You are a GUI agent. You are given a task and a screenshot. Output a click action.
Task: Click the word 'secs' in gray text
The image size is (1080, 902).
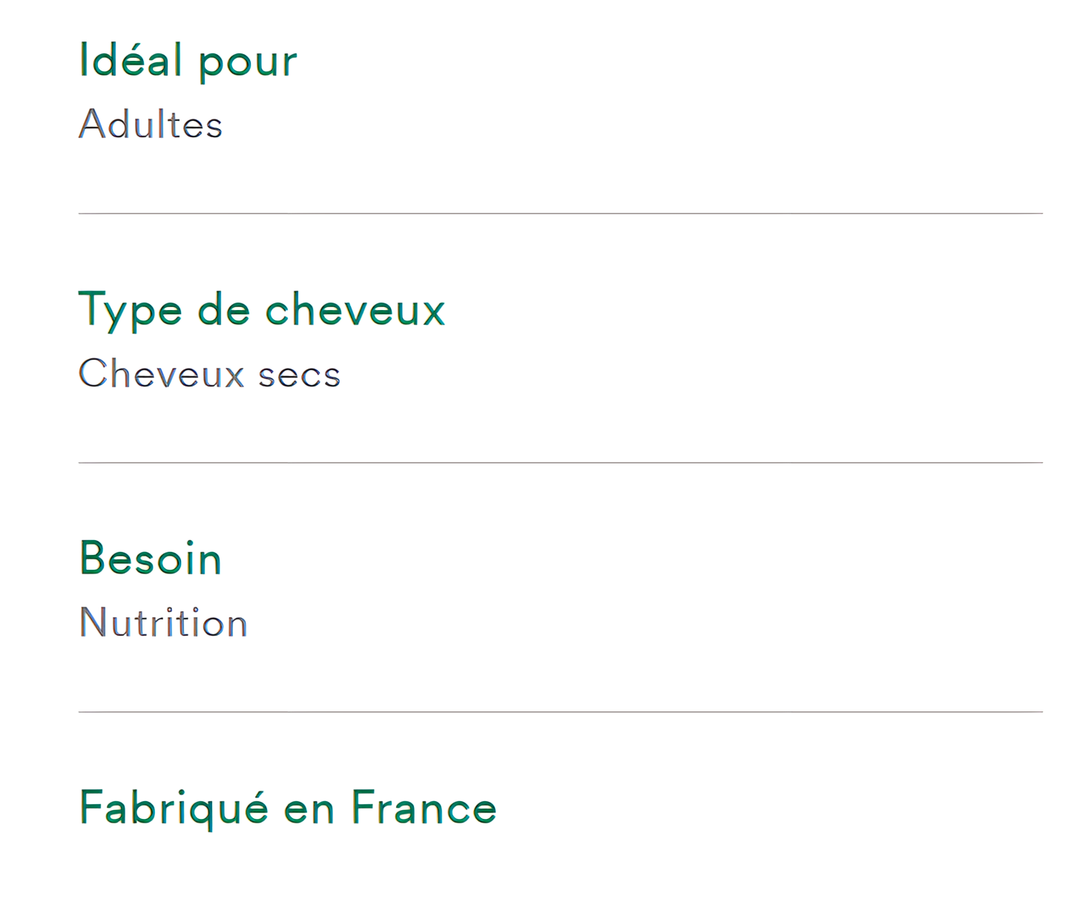click(x=300, y=377)
